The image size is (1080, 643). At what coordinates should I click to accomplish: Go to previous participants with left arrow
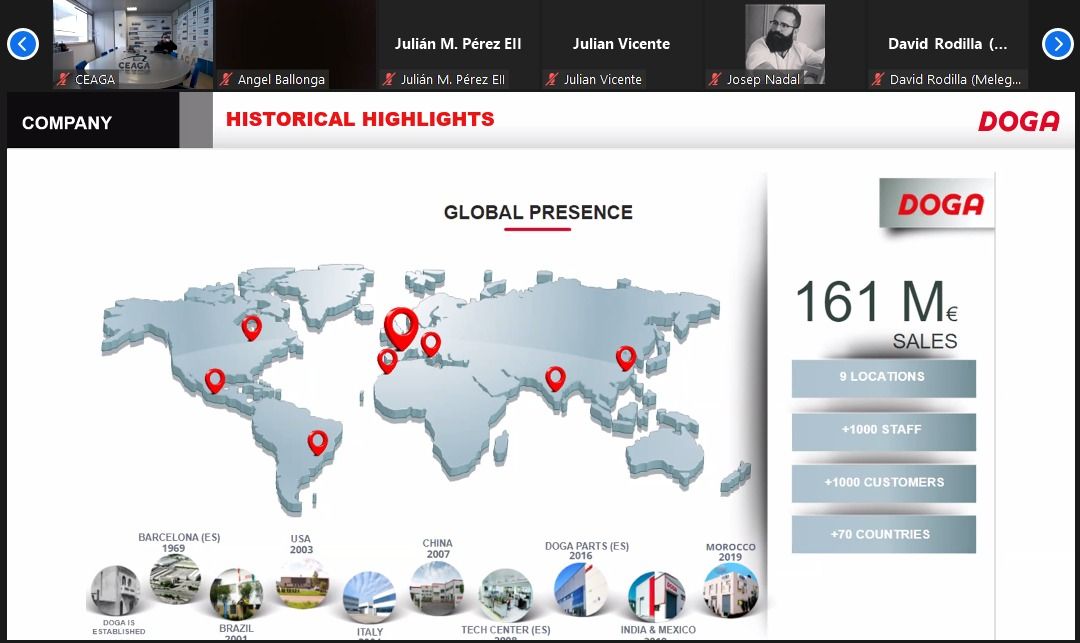pyautogui.click(x=23, y=45)
